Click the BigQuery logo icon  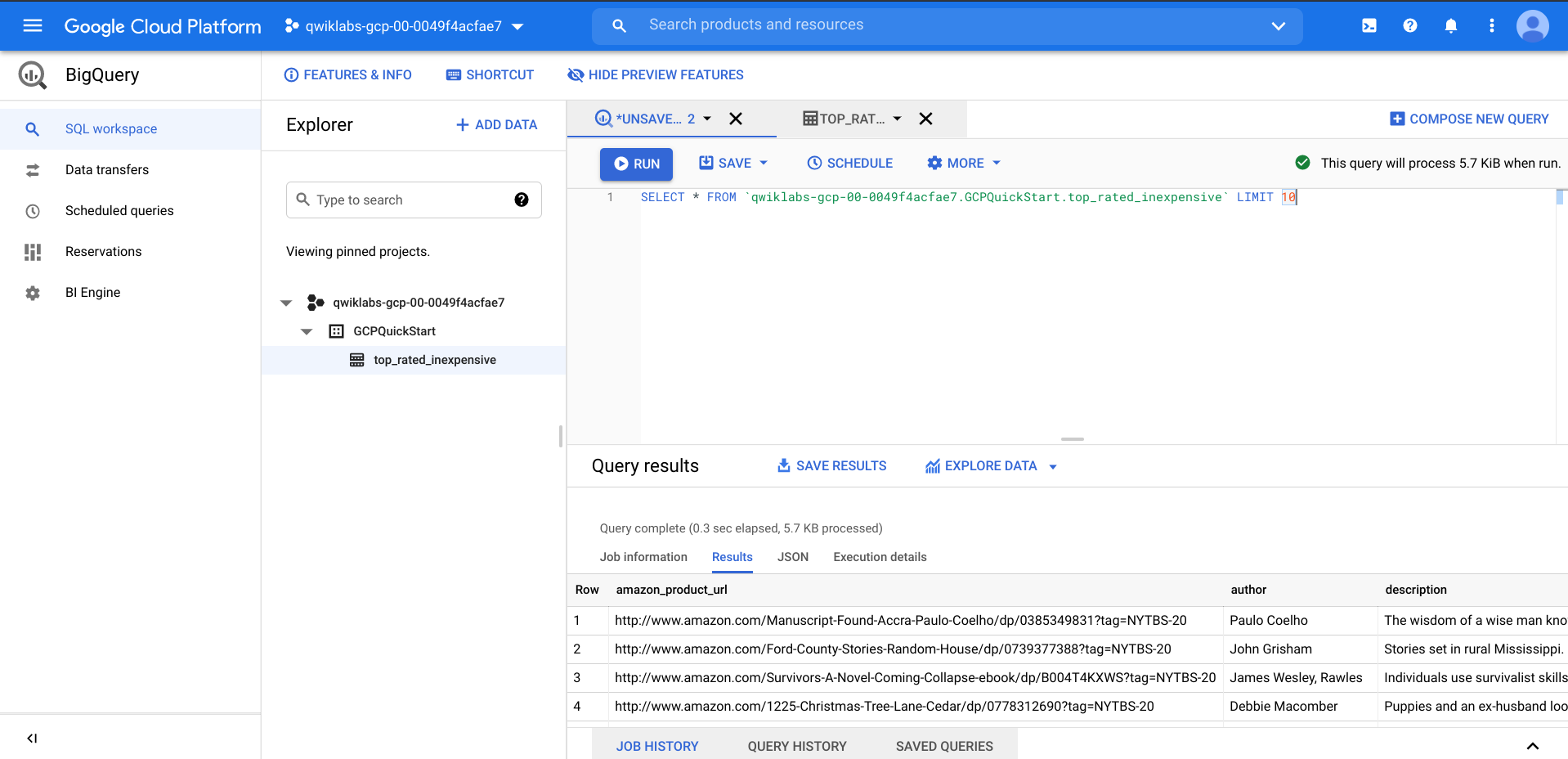tap(33, 74)
